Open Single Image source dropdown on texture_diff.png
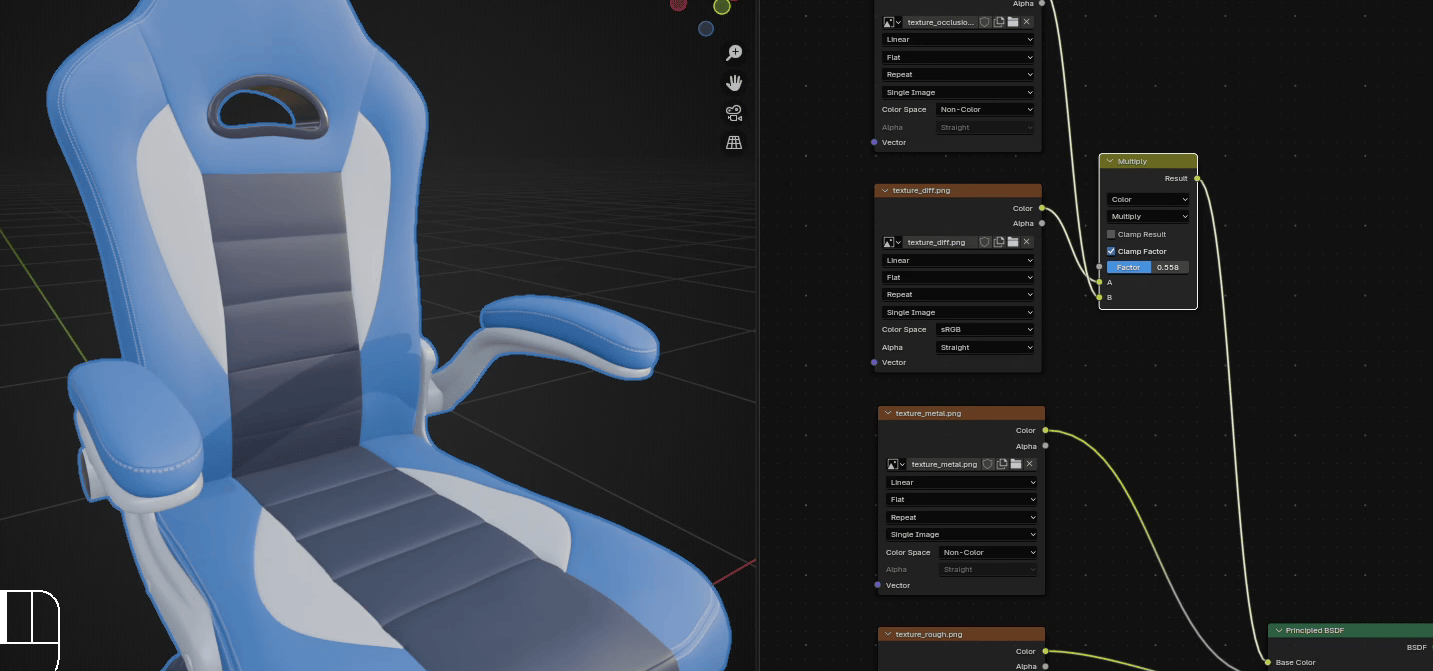Viewport: 1433px width, 671px height. pyautogui.click(x=958, y=312)
